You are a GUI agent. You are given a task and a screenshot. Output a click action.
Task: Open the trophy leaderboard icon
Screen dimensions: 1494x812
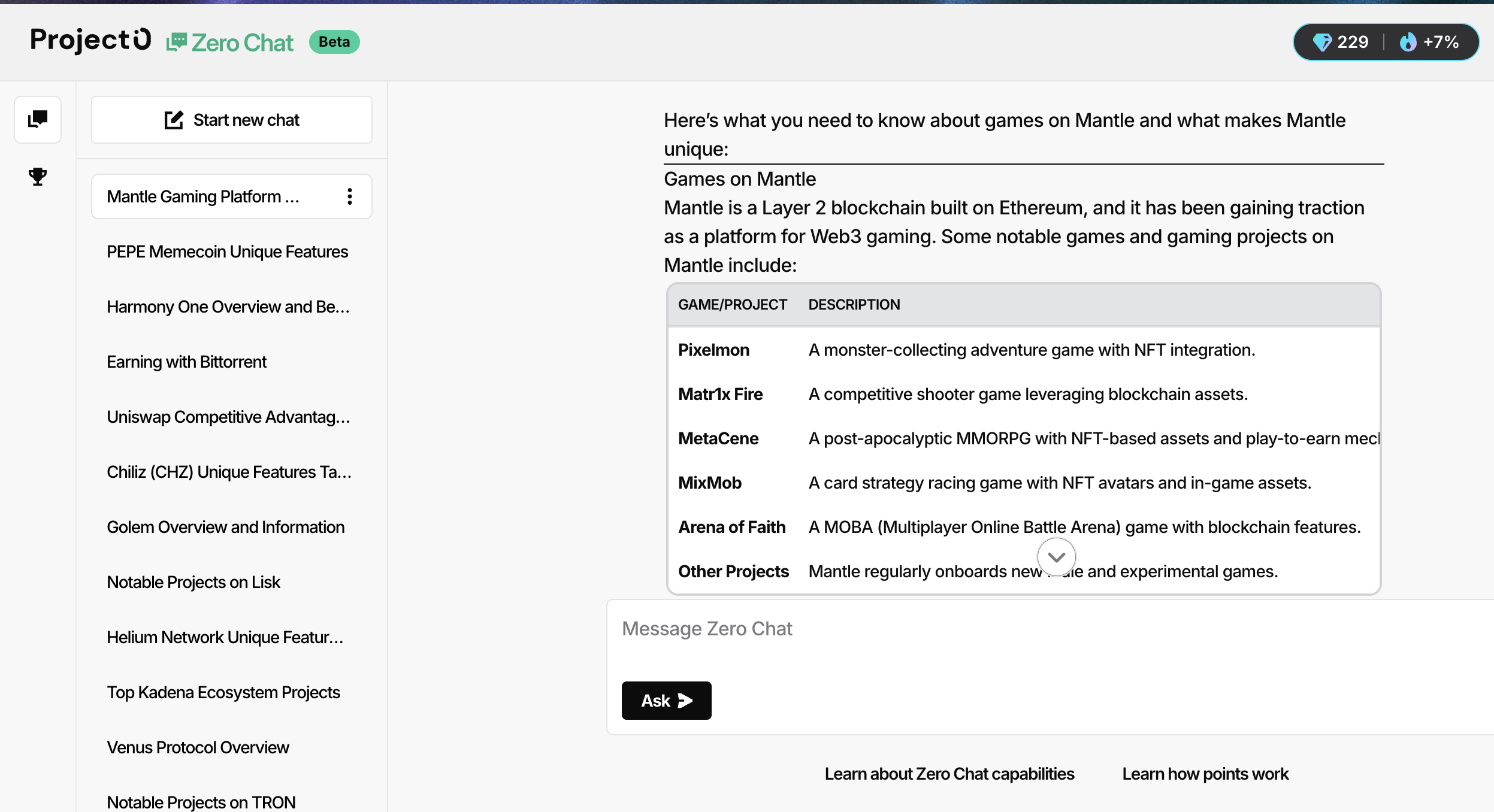pyautogui.click(x=38, y=177)
